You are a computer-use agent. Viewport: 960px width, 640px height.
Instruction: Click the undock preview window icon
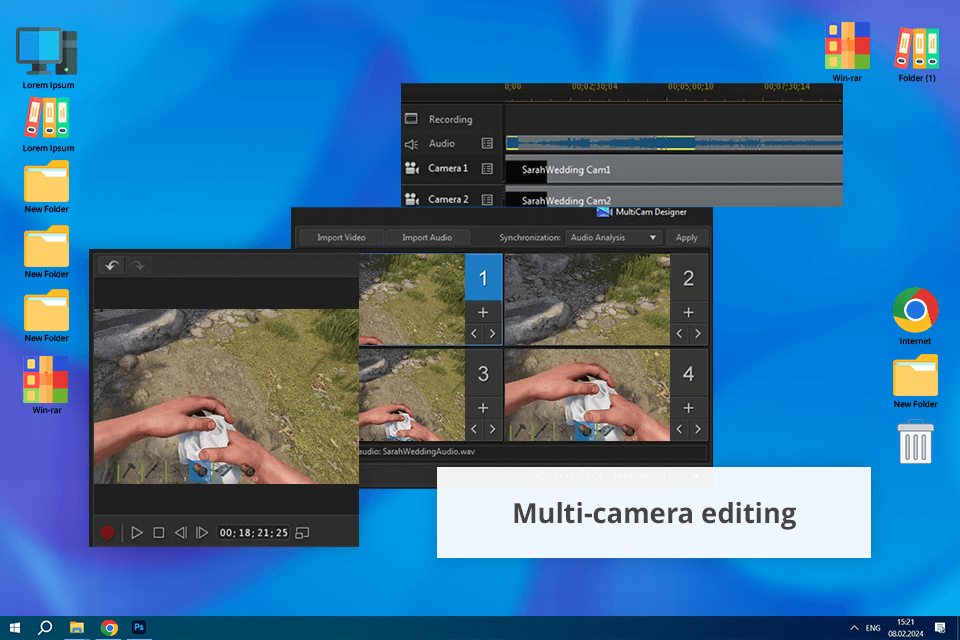303,533
